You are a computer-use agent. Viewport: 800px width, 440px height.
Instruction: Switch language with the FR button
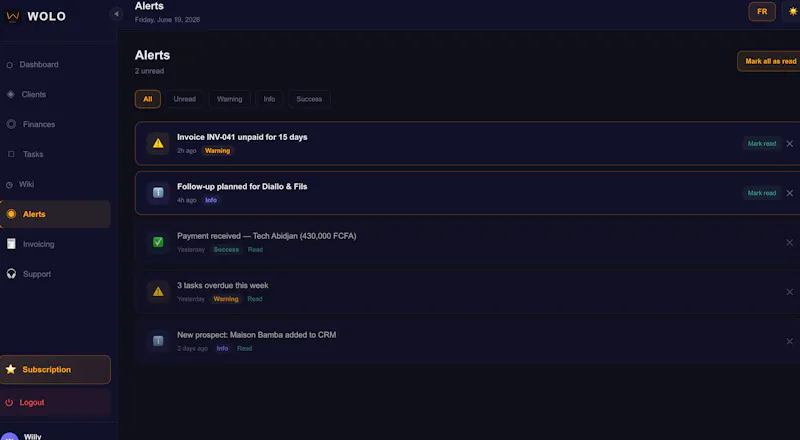pos(762,12)
